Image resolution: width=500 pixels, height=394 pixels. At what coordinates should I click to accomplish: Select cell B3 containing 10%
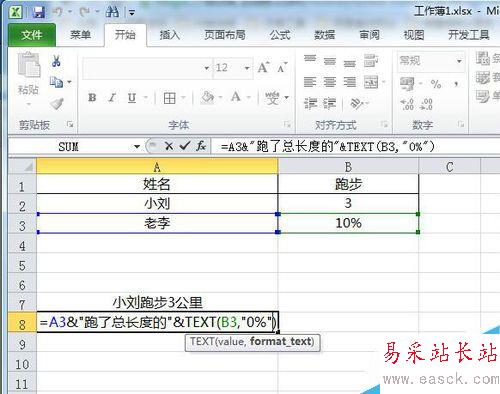coord(348,223)
